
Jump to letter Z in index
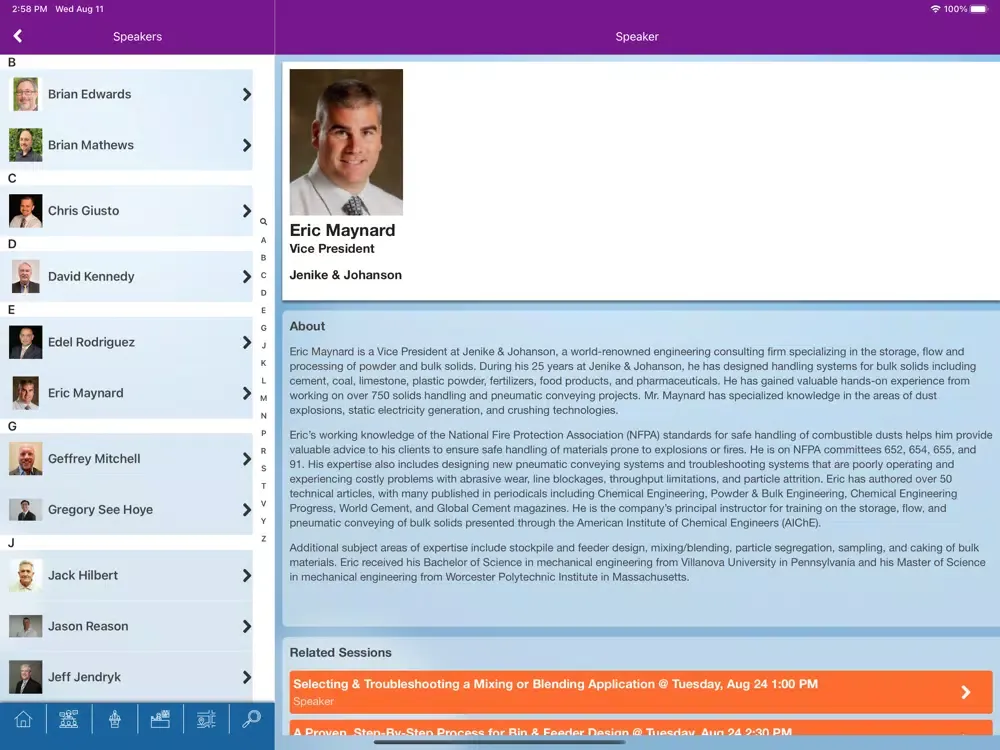click(x=263, y=539)
